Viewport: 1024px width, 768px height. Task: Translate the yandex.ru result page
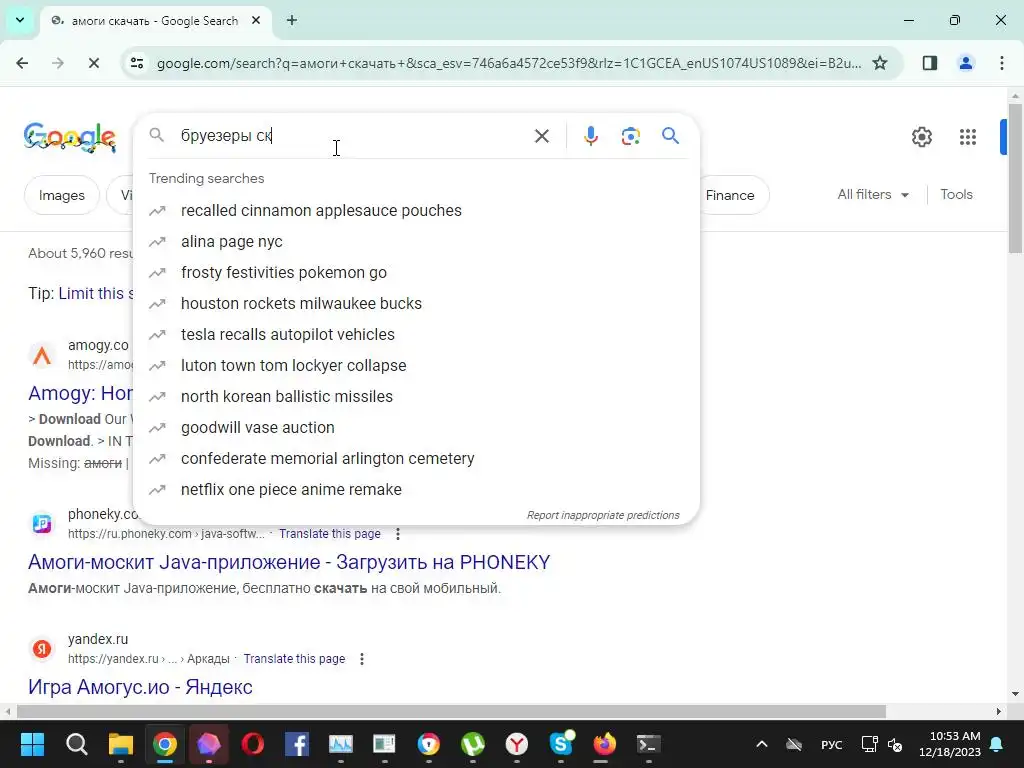click(294, 658)
